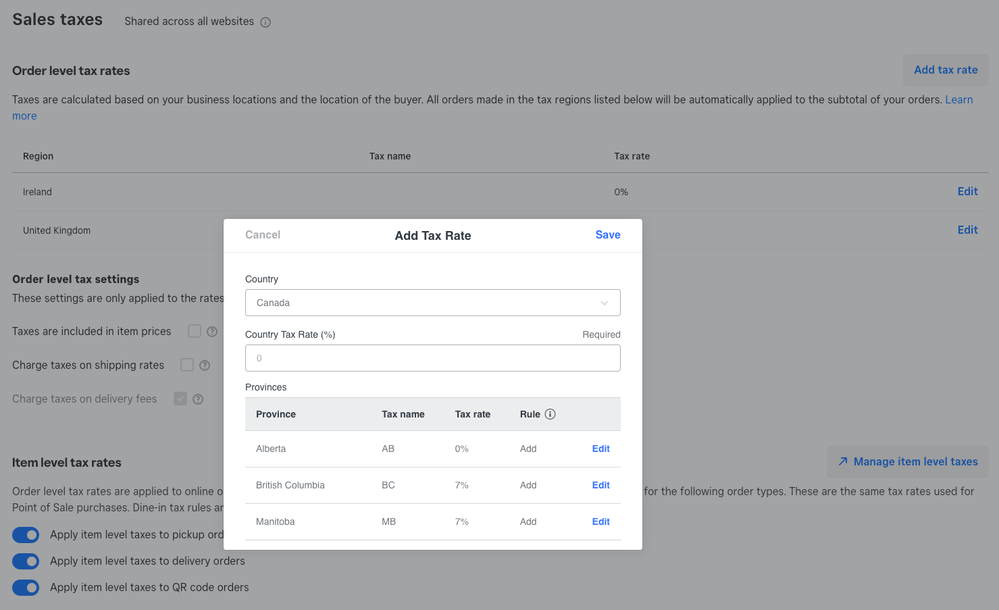Click help icon beside Charge taxes on delivery fees

[x=198, y=399]
